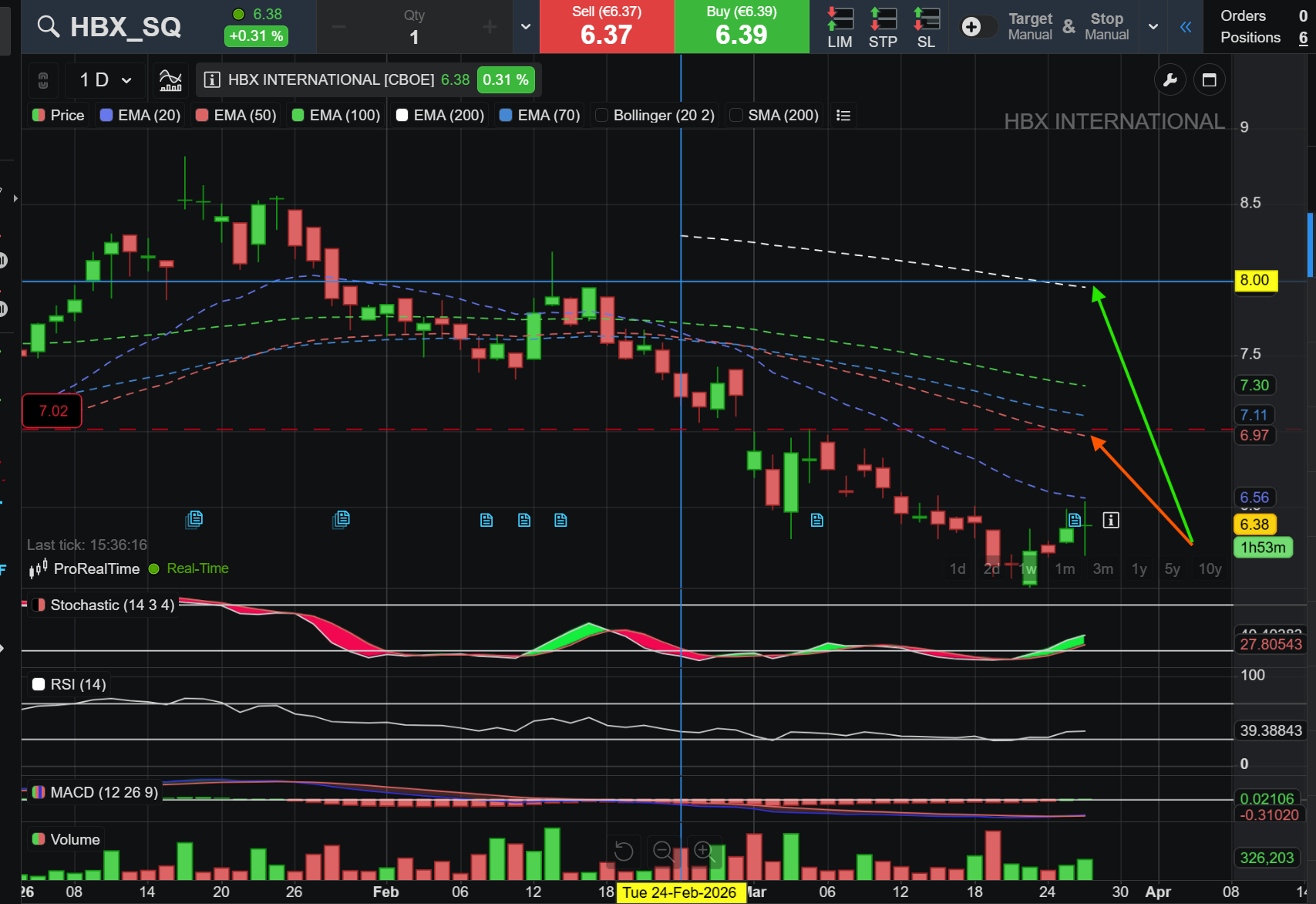Click the 7.02 red alert level label
The image size is (1316, 904).
point(52,411)
